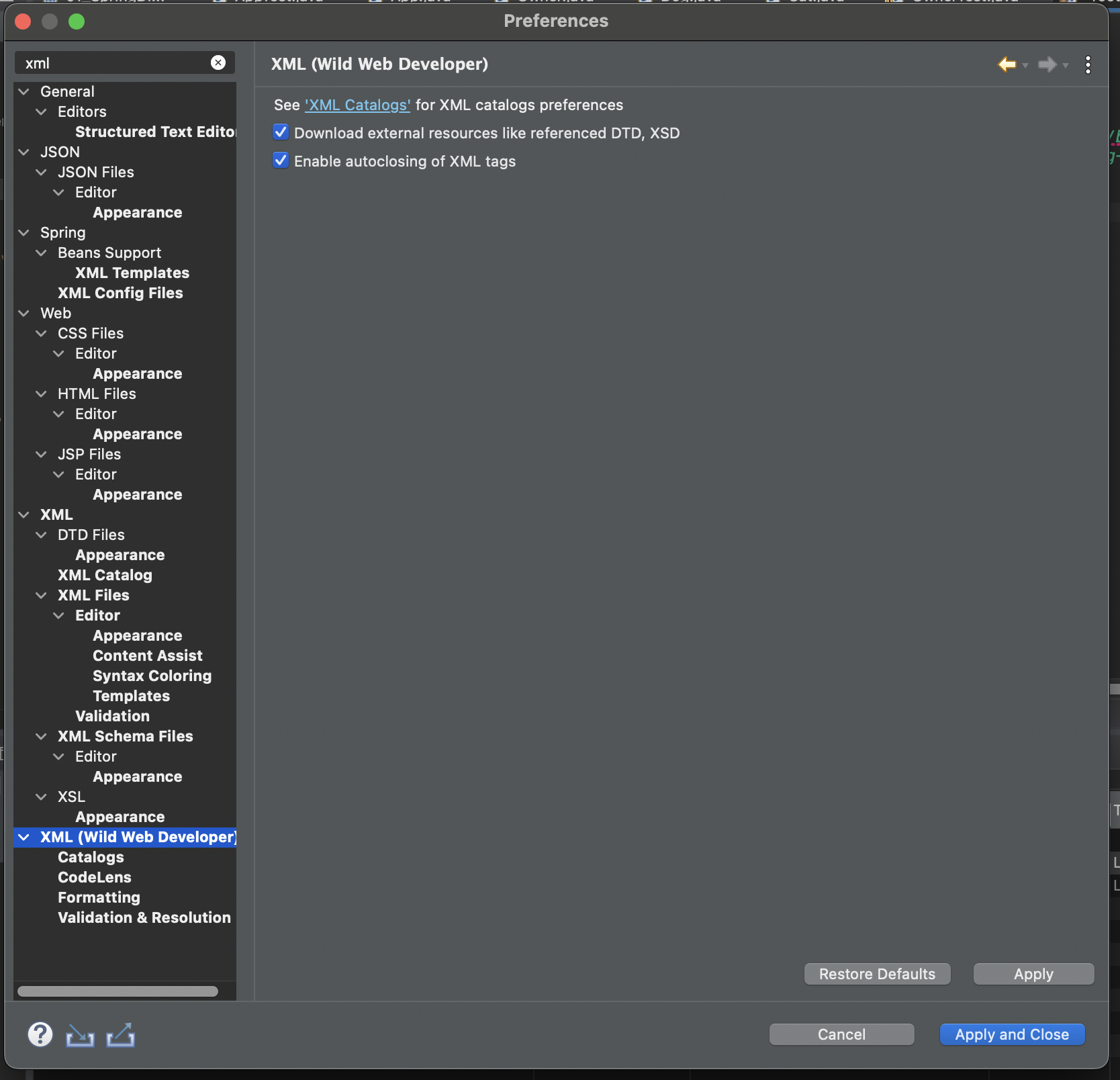Viewport: 1120px width, 1080px height.
Task: Collapse the Web tree node
Action: coord(24,313)
